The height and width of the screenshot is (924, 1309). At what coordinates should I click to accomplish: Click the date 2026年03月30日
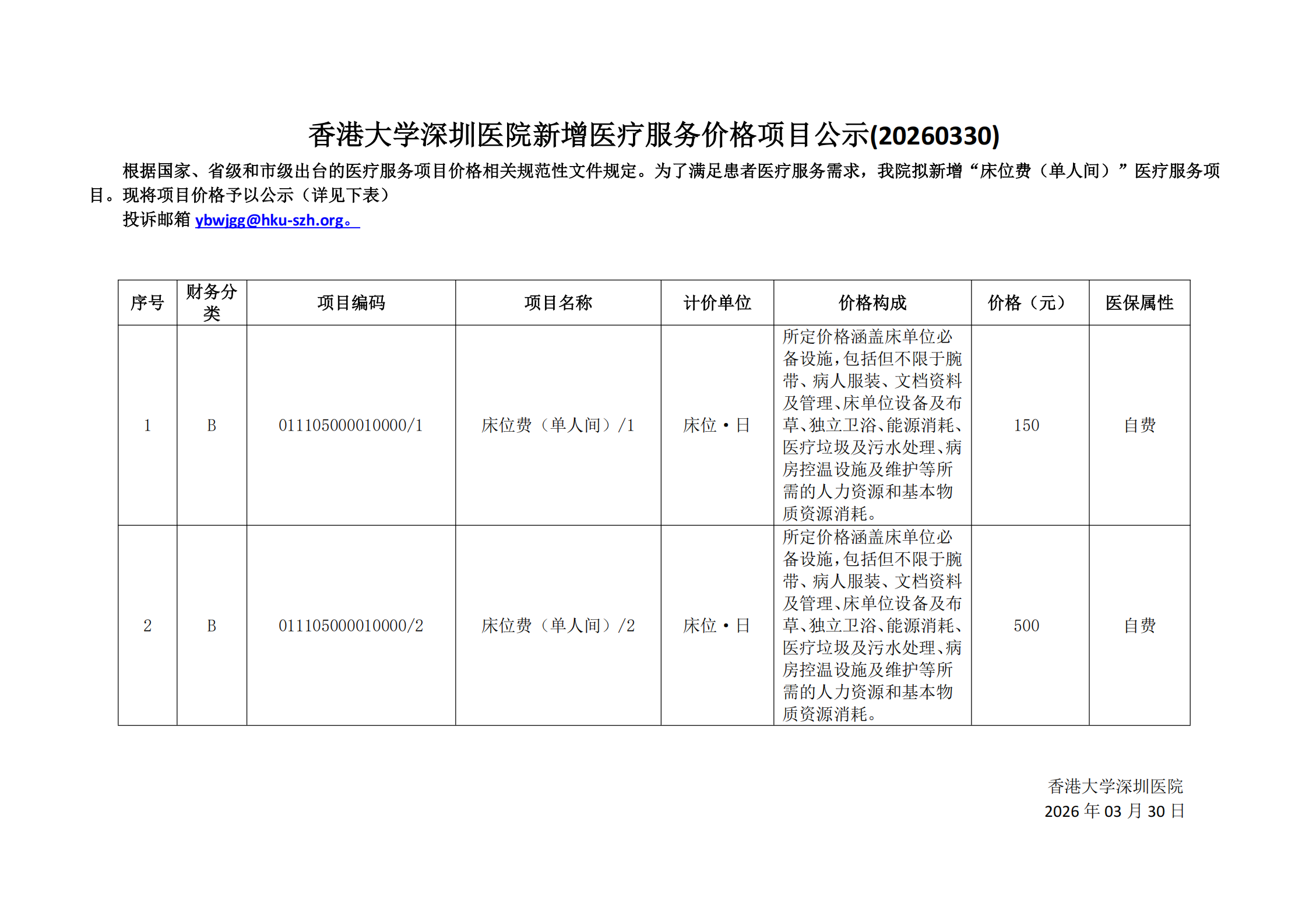coord(1114,811)
